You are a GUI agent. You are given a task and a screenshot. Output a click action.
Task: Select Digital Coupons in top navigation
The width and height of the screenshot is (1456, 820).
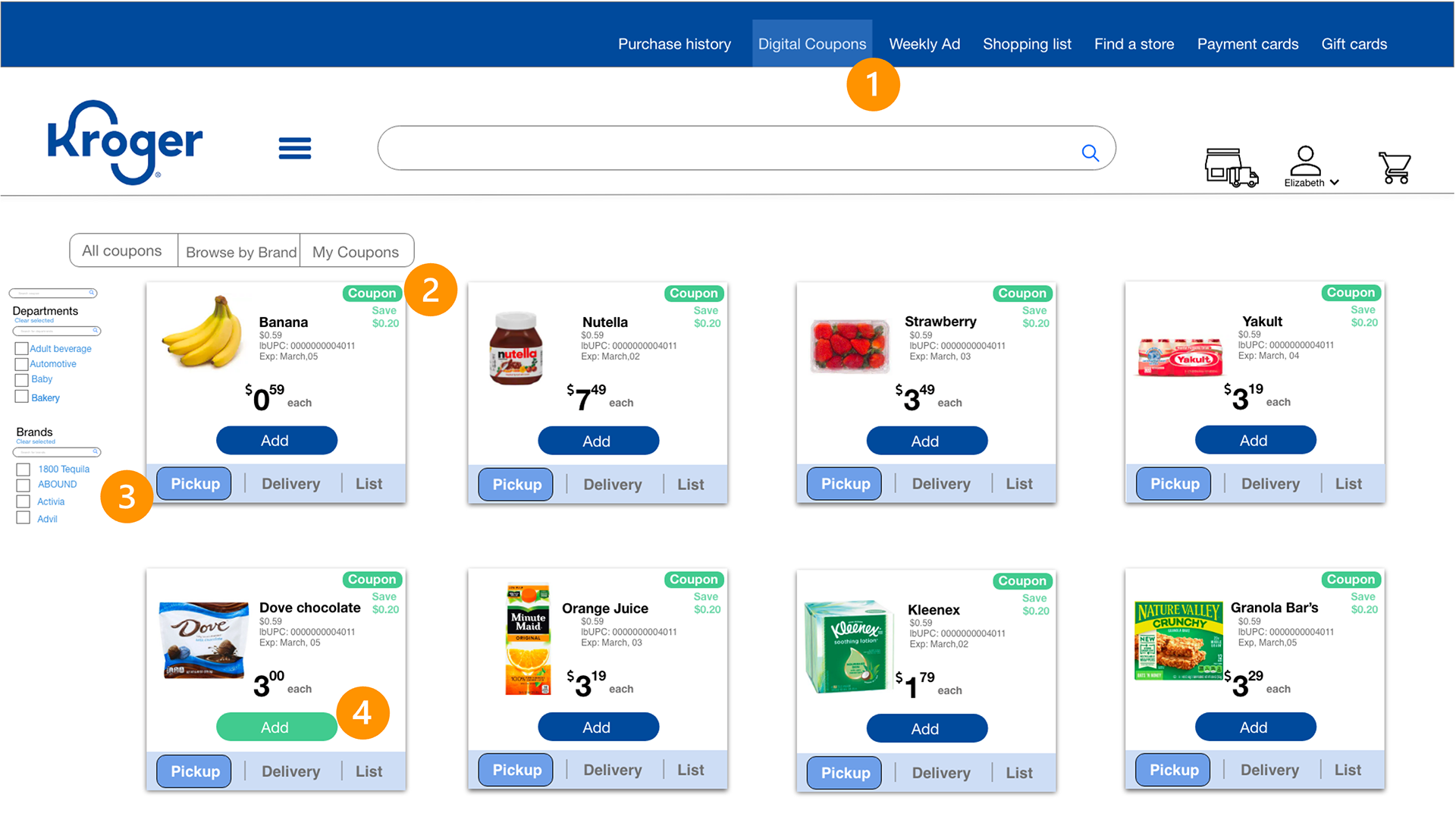pos(812,44)
